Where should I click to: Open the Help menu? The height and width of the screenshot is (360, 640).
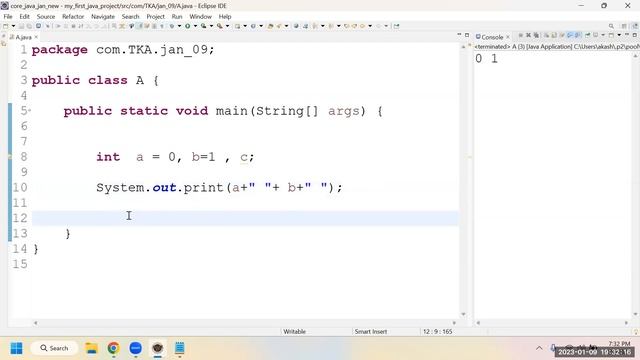click(x=225, y=16)
